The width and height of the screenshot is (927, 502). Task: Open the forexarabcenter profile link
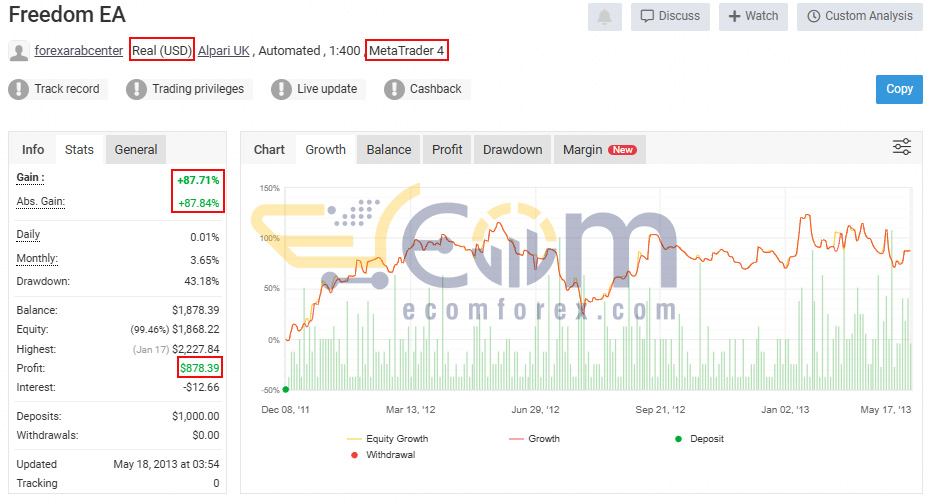(79, 51)
